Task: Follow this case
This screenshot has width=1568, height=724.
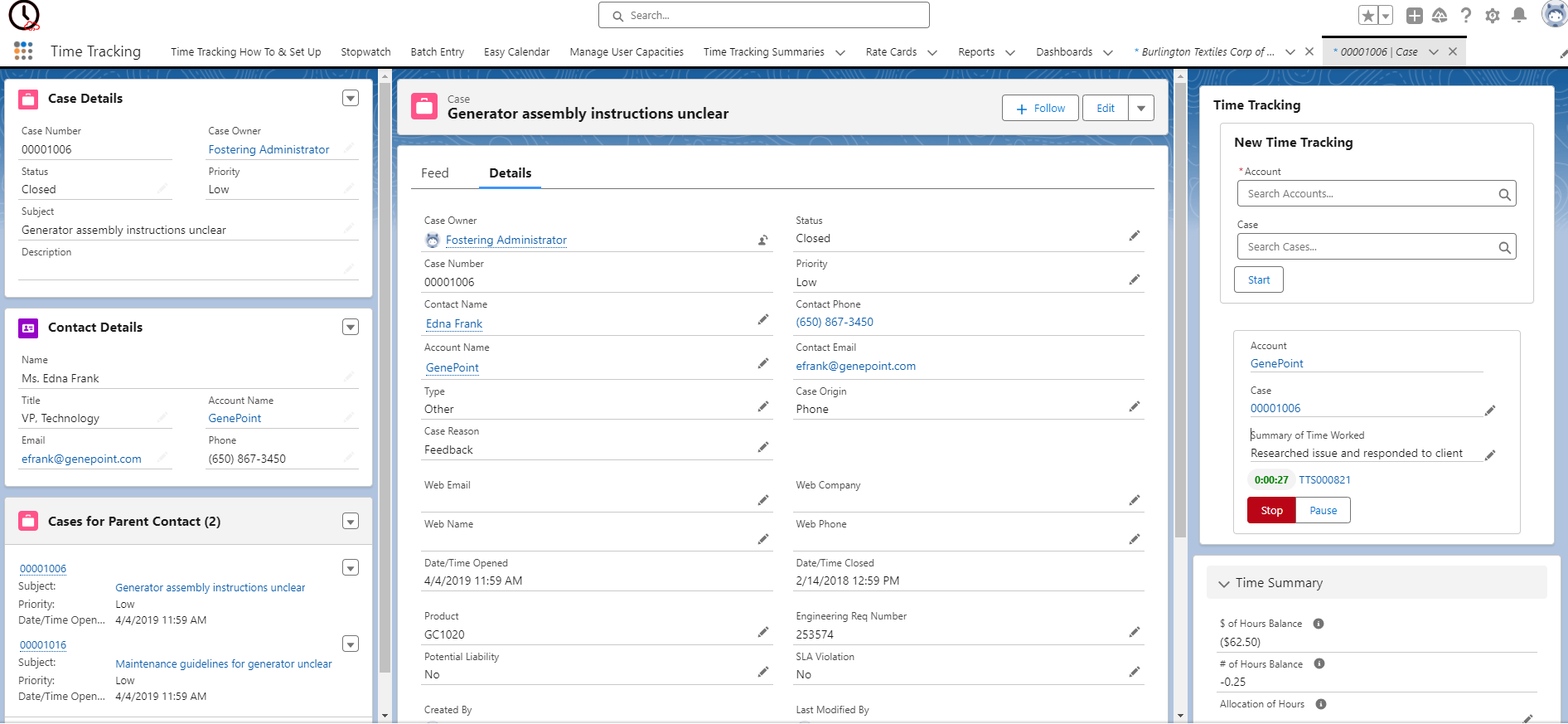Action: (1040, 109)
